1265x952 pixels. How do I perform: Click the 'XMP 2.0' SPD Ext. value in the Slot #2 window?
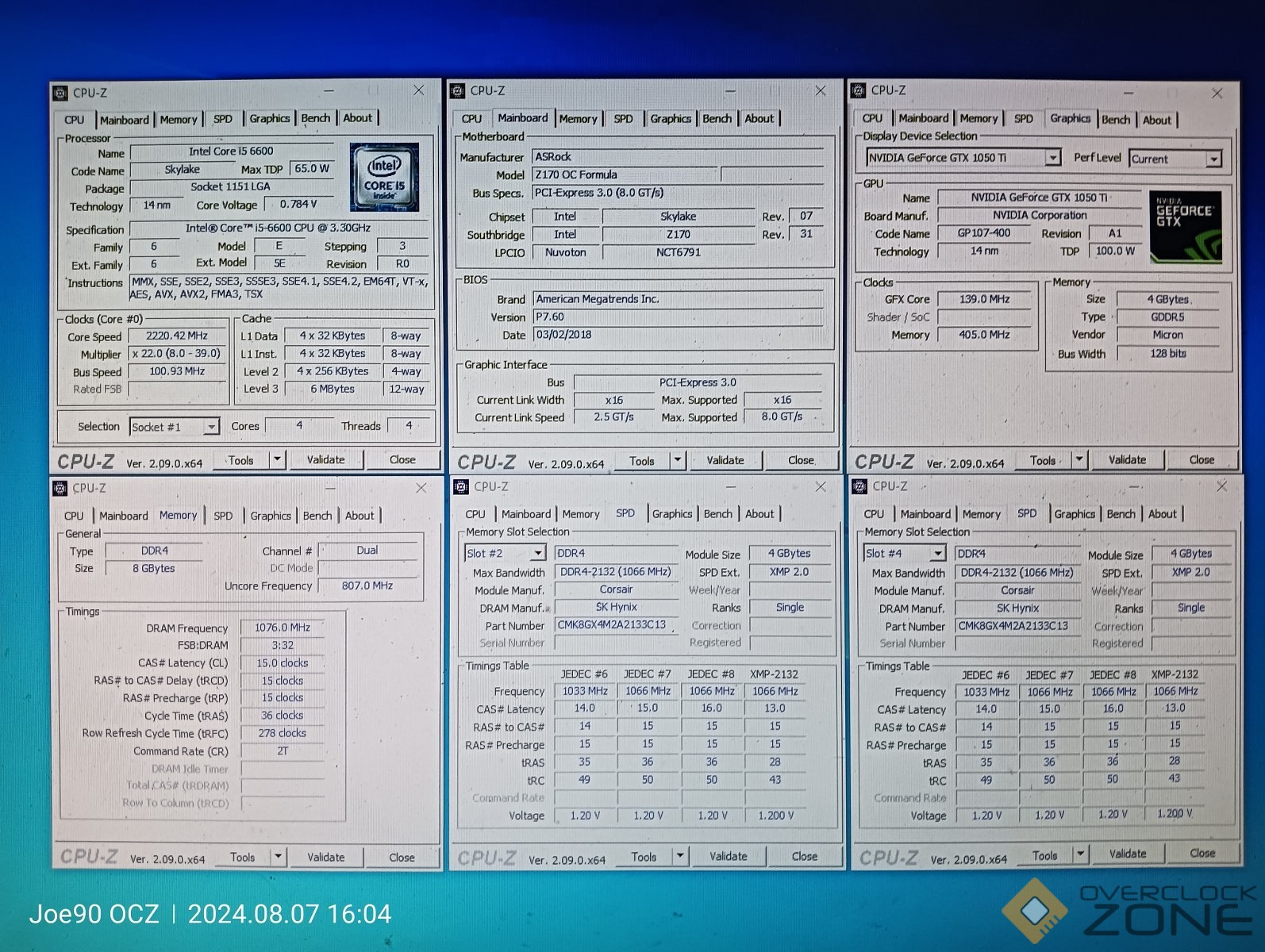pyautogui.click(x=789, y=571)
